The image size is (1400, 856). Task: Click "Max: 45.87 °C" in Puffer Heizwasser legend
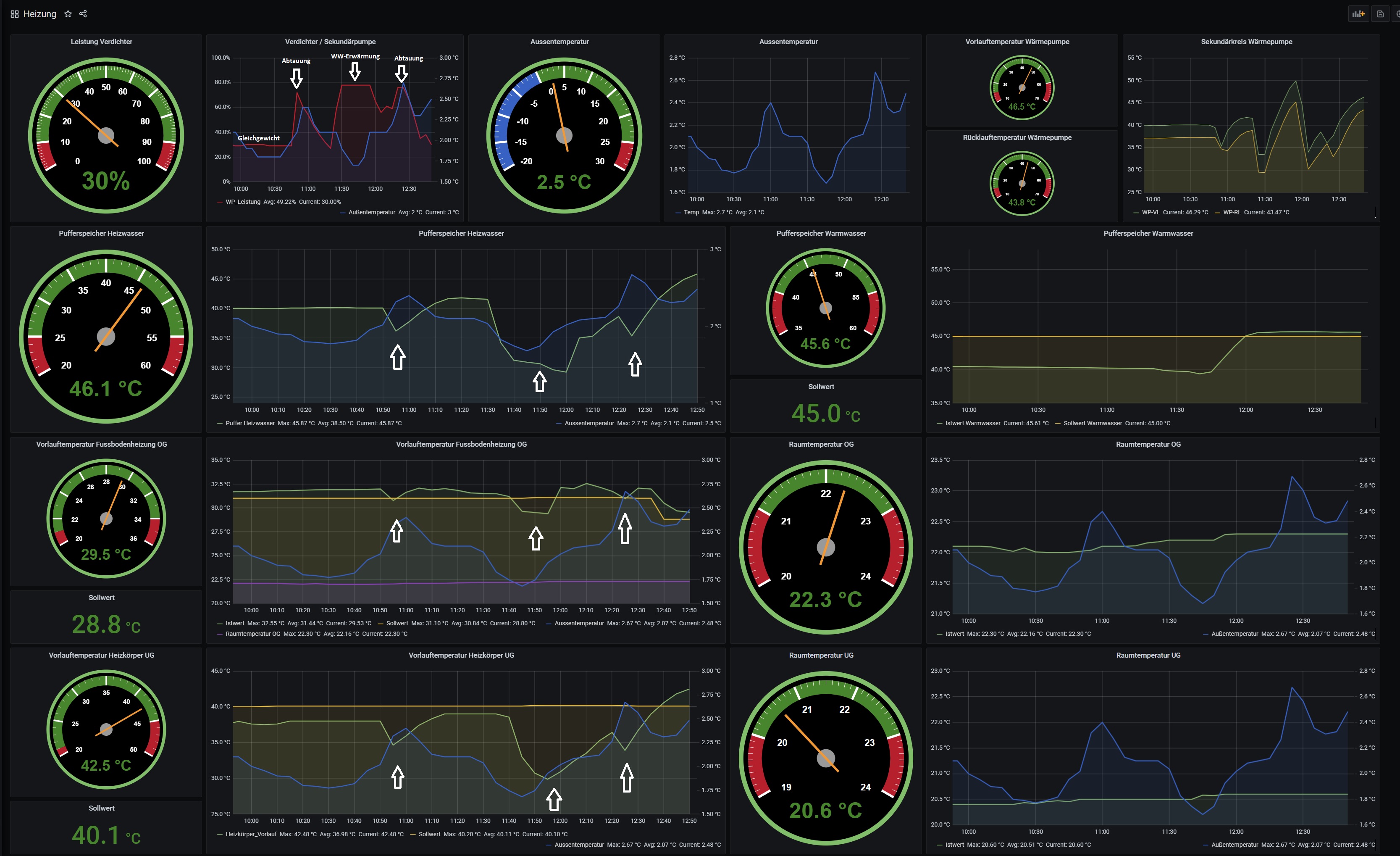[296, 423]
